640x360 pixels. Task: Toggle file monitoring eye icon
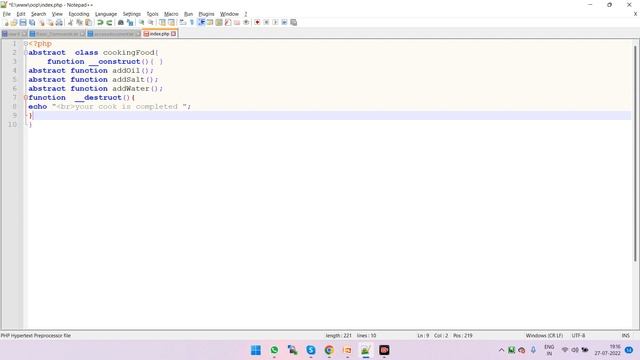click(246, 22)
